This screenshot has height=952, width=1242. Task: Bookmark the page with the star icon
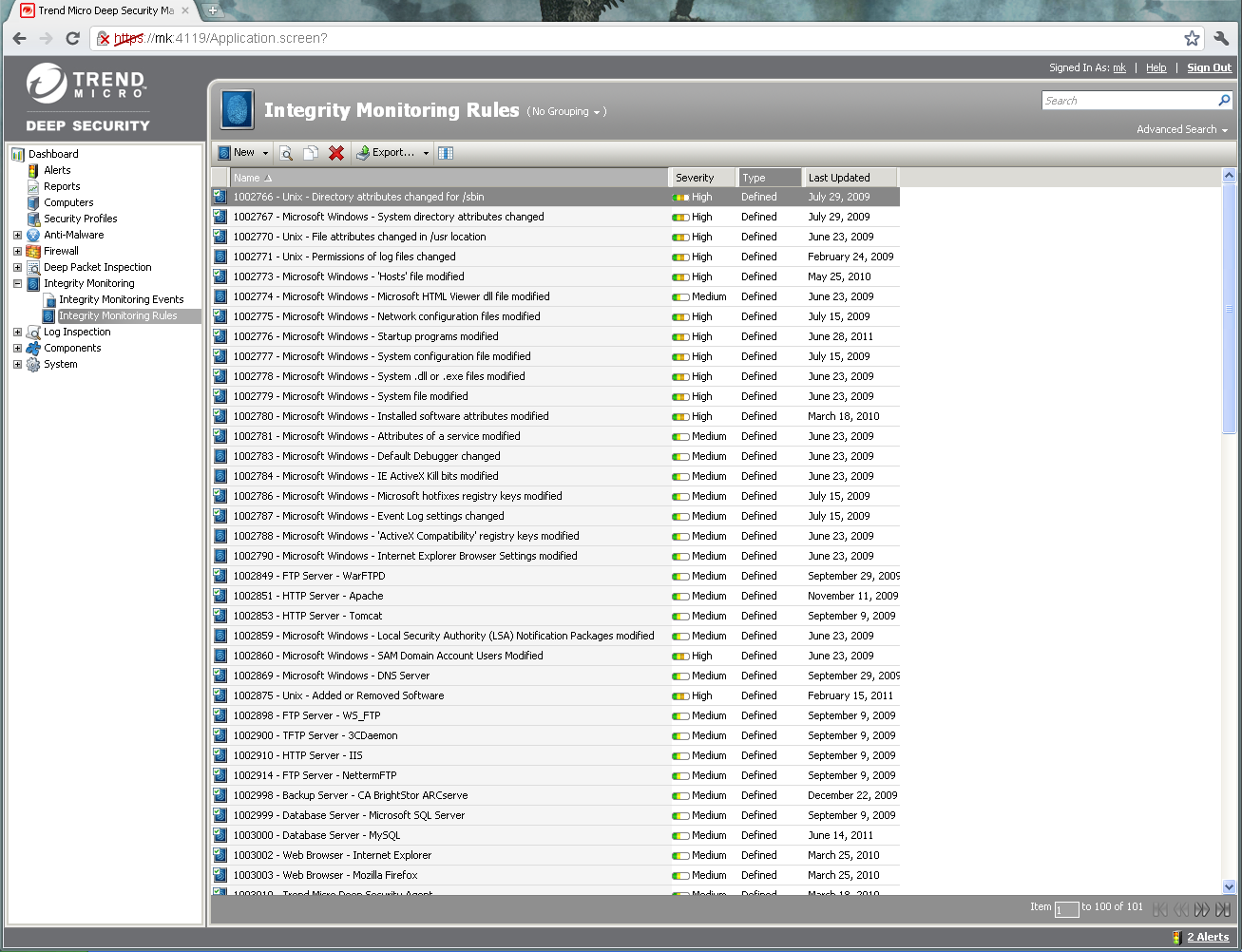click(x=1192, y=38)
